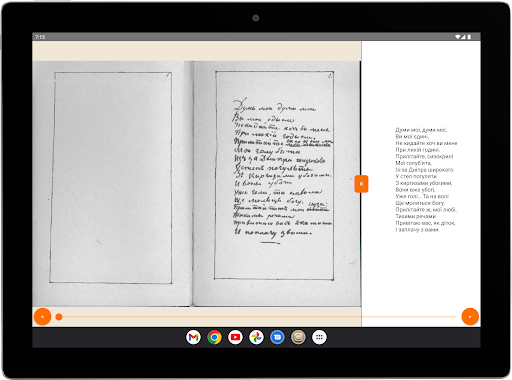
Task: Tap the battery indicator in the status bar
Action: coord(469,37)
